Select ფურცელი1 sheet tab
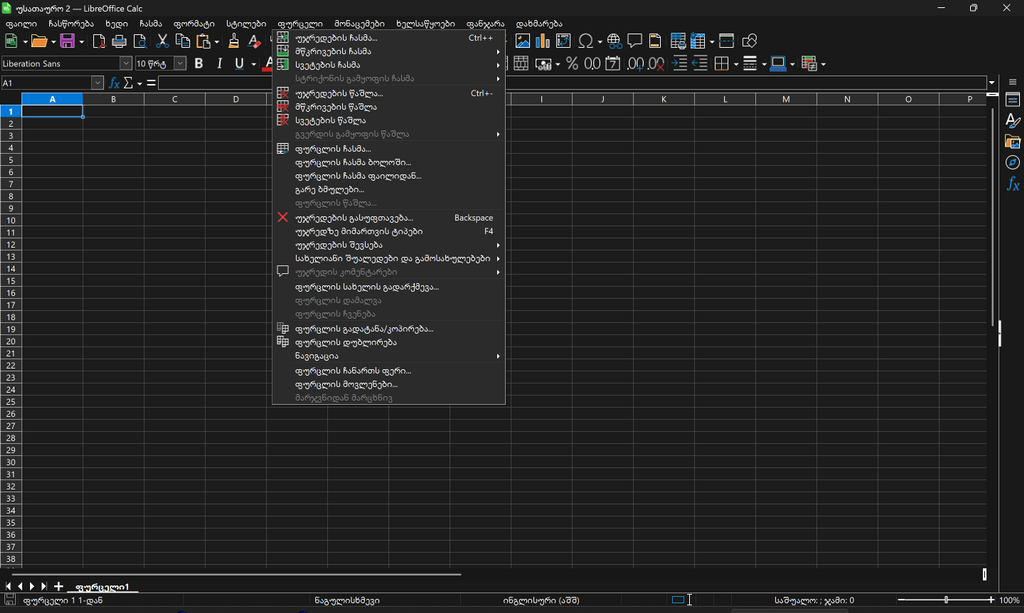 point(103,586)
